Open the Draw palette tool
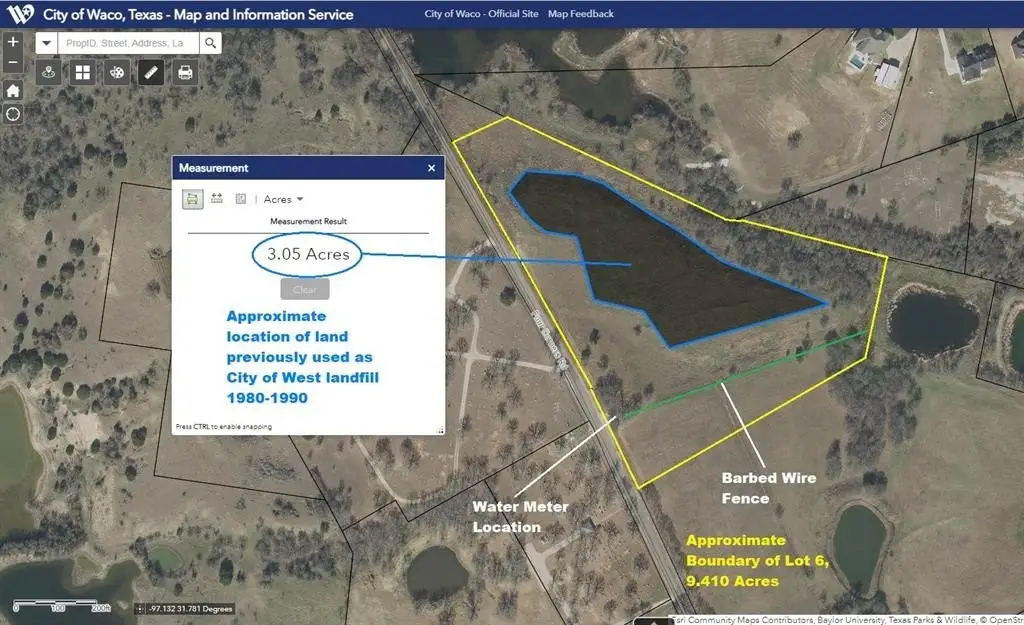 (117, 73)
